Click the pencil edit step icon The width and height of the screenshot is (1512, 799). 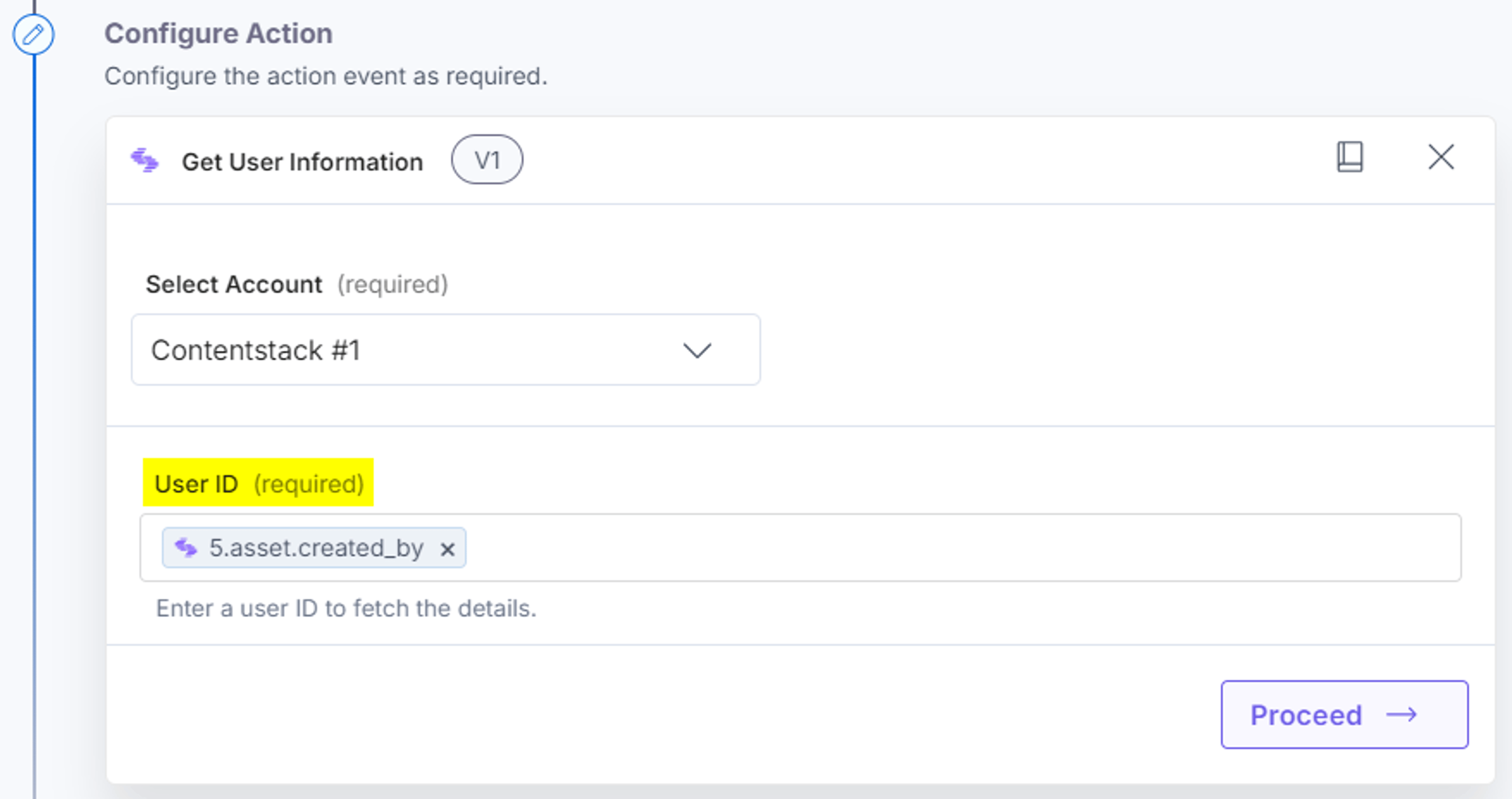33,34
